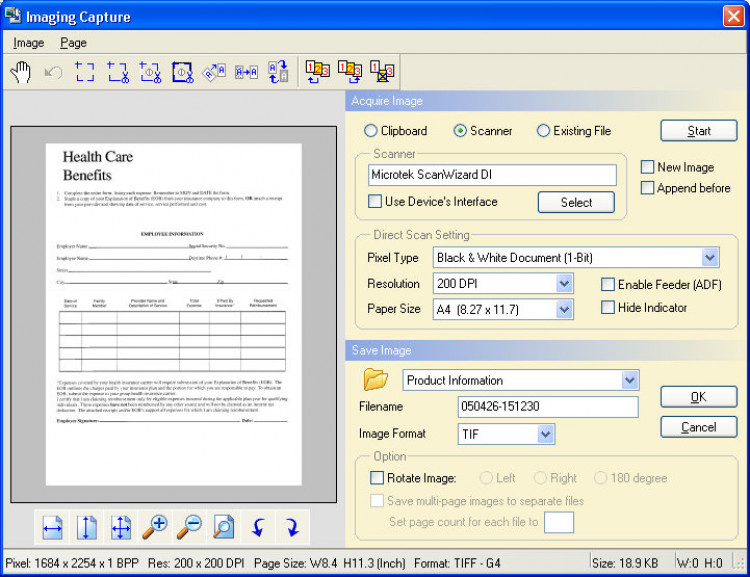Image resolution: width=750 pixels, height=577 pixels.
Task: Open the Image Format dropdown
Action: 545,434
